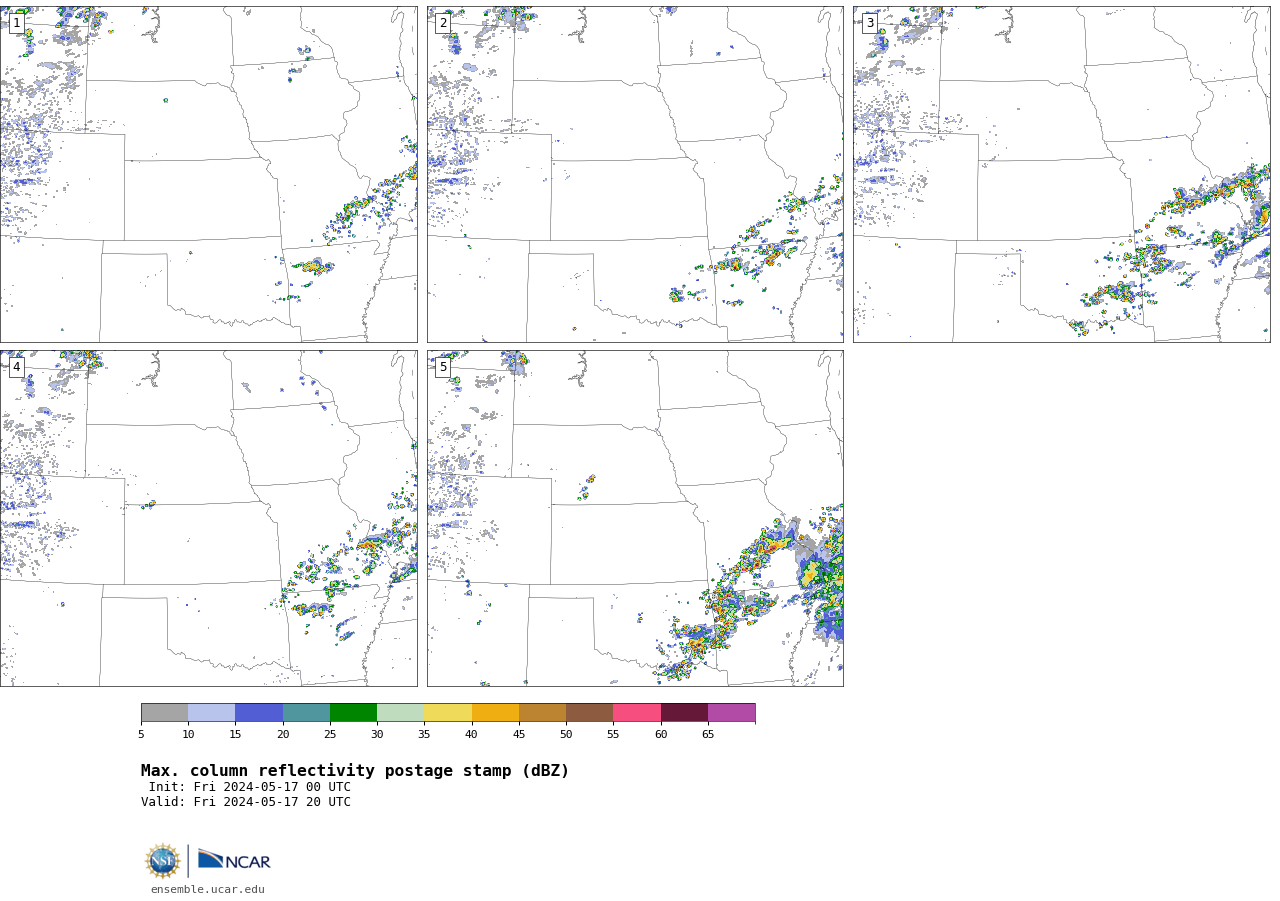The width and height of the screenshot is (1280, 901).
Task: Click the panel number 1 label
Action: click(17, 23)
